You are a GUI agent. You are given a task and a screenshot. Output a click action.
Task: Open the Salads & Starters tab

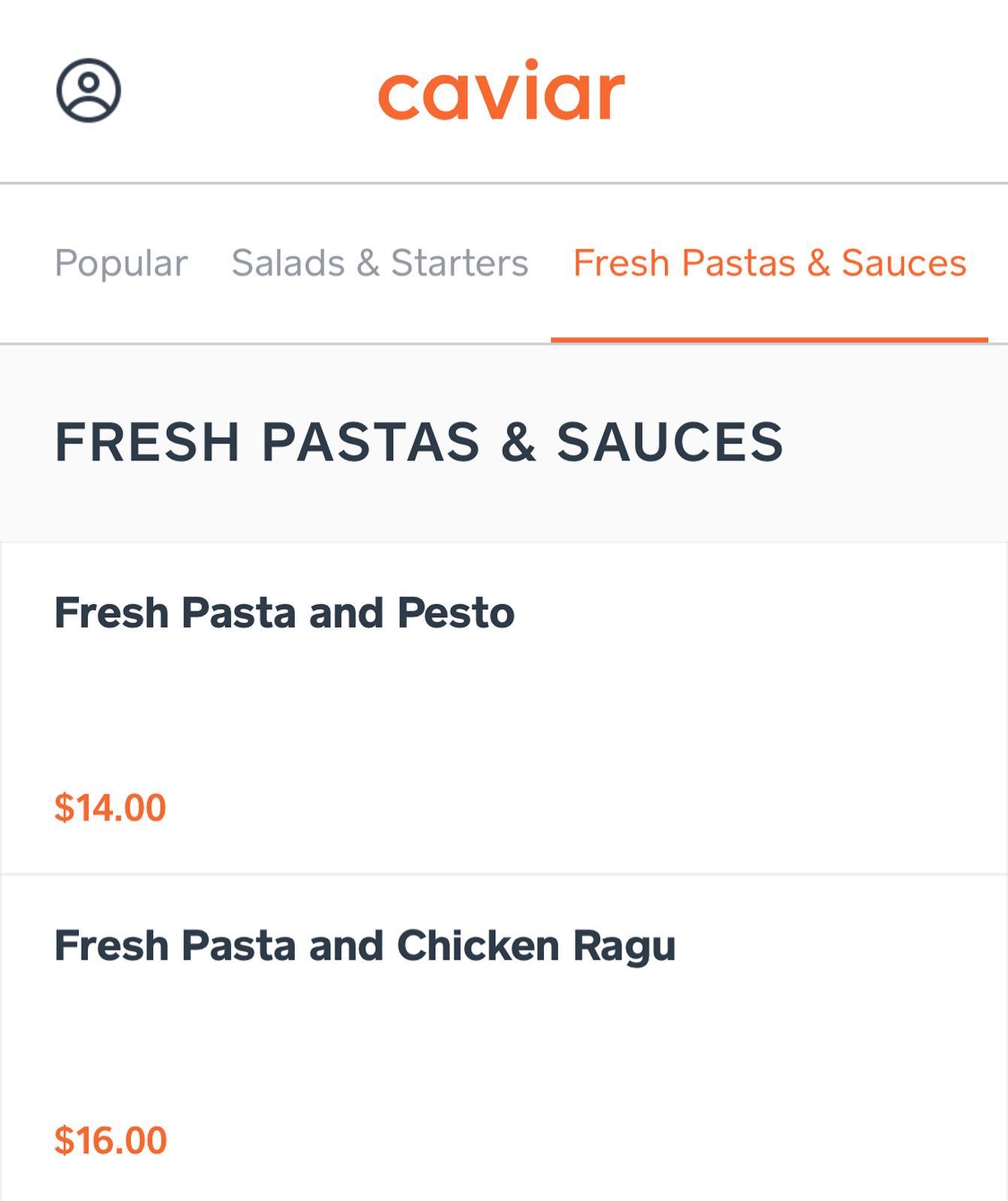point(380,263)
